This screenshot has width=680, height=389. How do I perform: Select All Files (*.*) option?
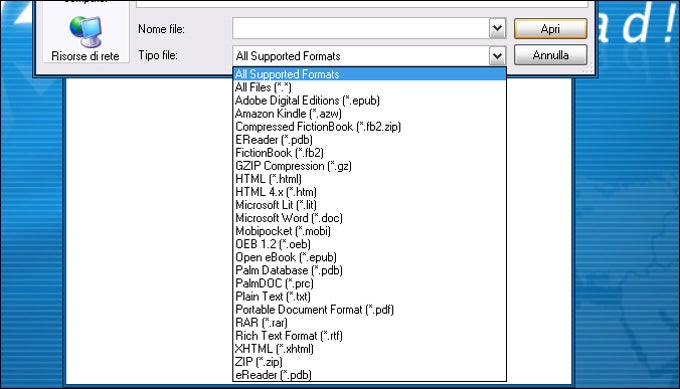point(369,87)
